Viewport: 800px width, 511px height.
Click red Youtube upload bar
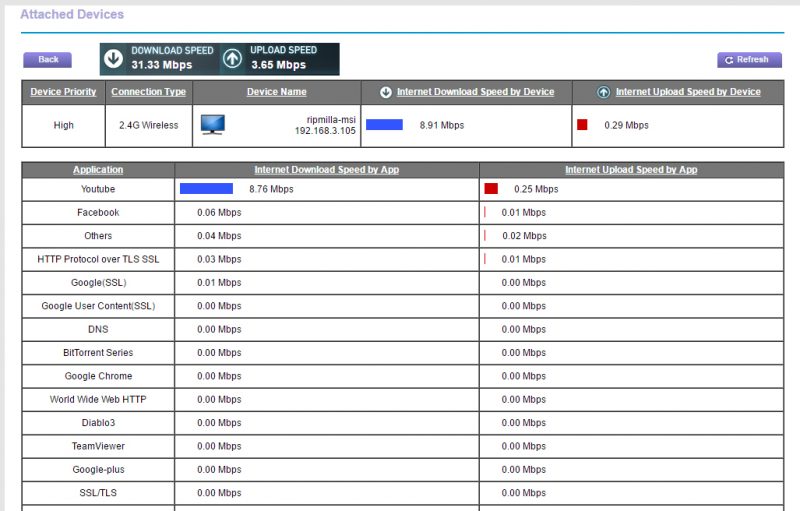[x=491, y=189]
